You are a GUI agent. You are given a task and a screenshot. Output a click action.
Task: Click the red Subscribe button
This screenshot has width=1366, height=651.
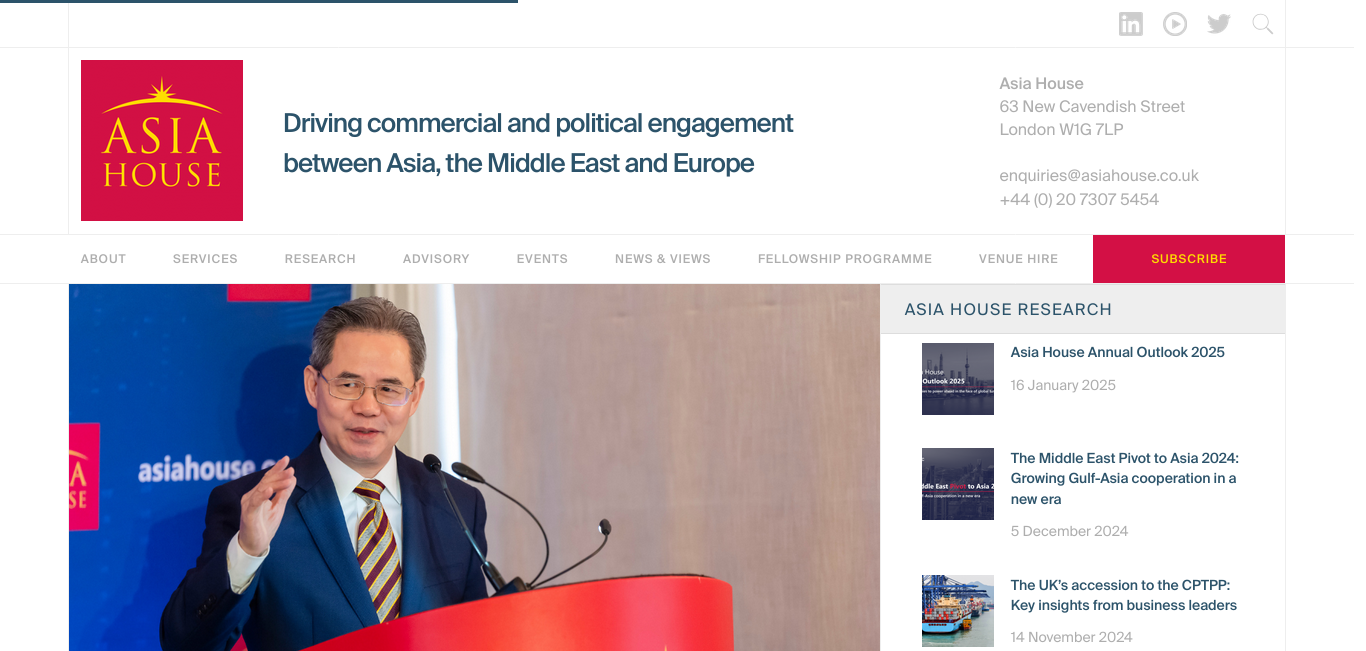pos(1189,259)
